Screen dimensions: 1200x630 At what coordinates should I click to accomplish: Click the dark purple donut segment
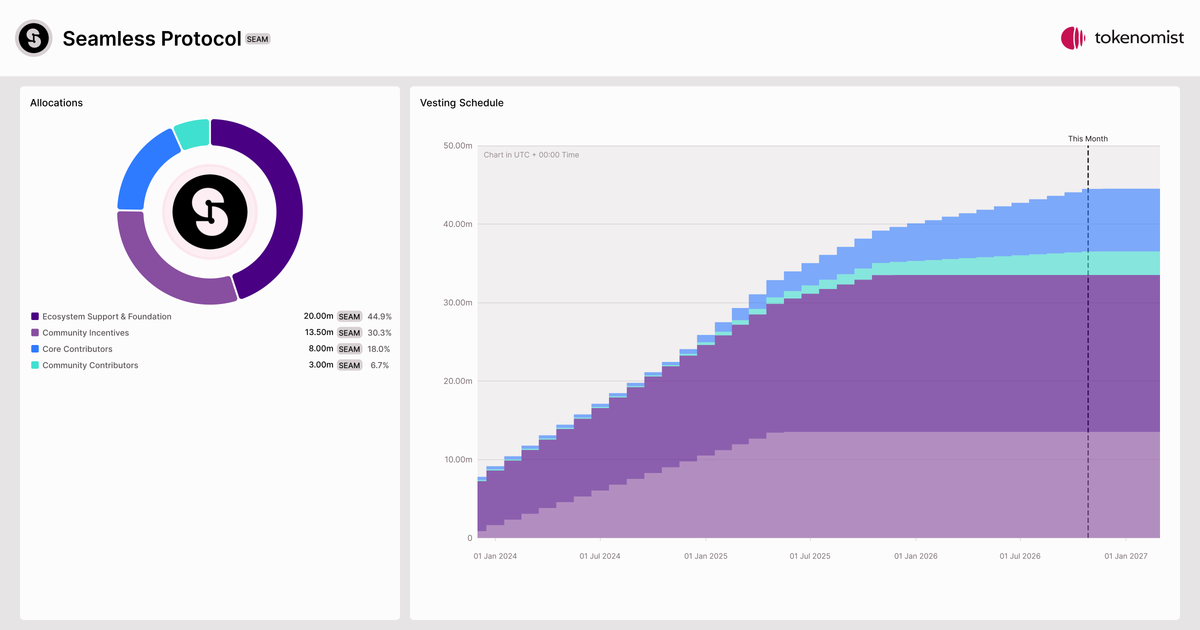(287, 197)
